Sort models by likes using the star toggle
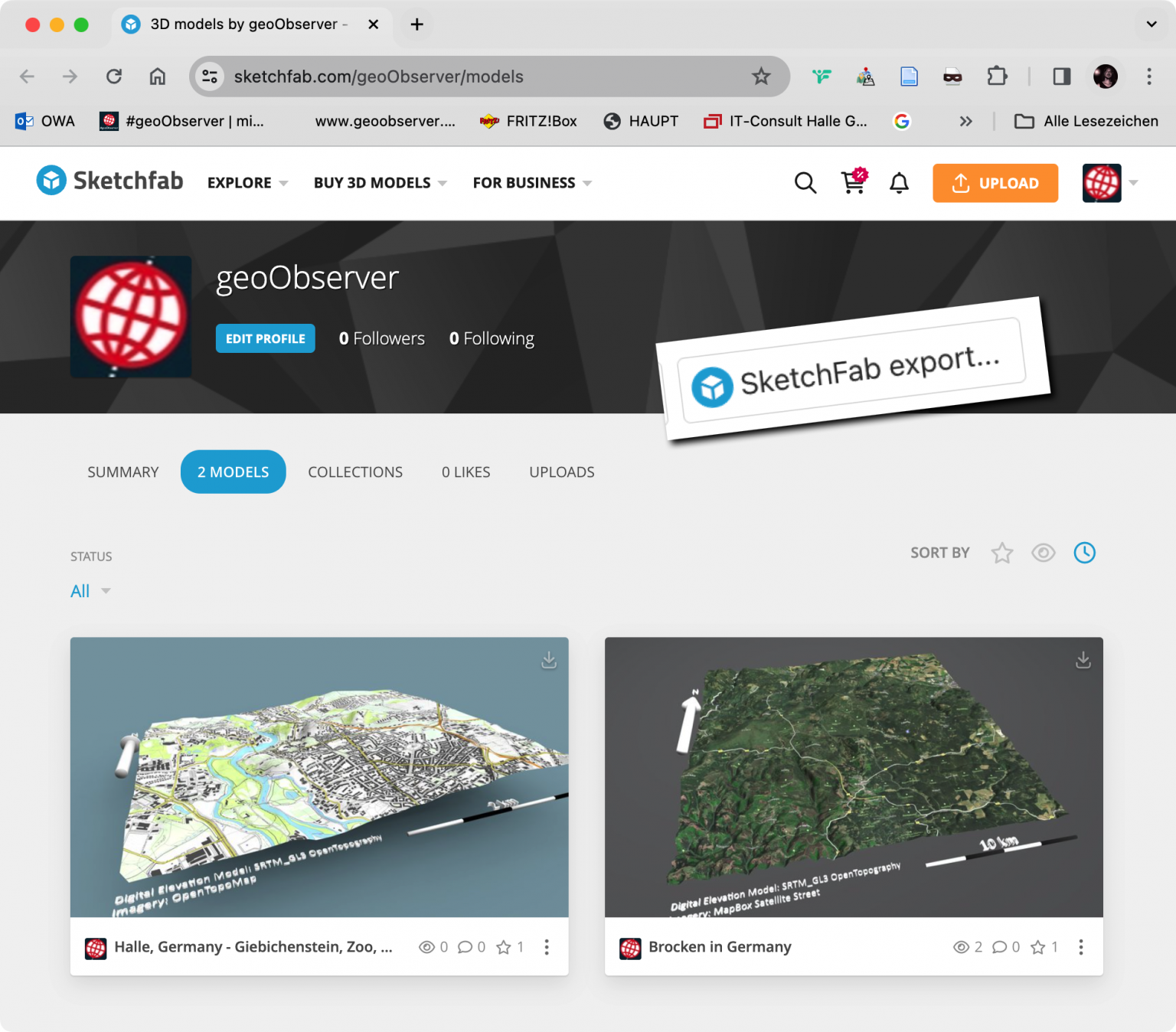Screen dimensions: 1176x1032 tap(1002, 552)
